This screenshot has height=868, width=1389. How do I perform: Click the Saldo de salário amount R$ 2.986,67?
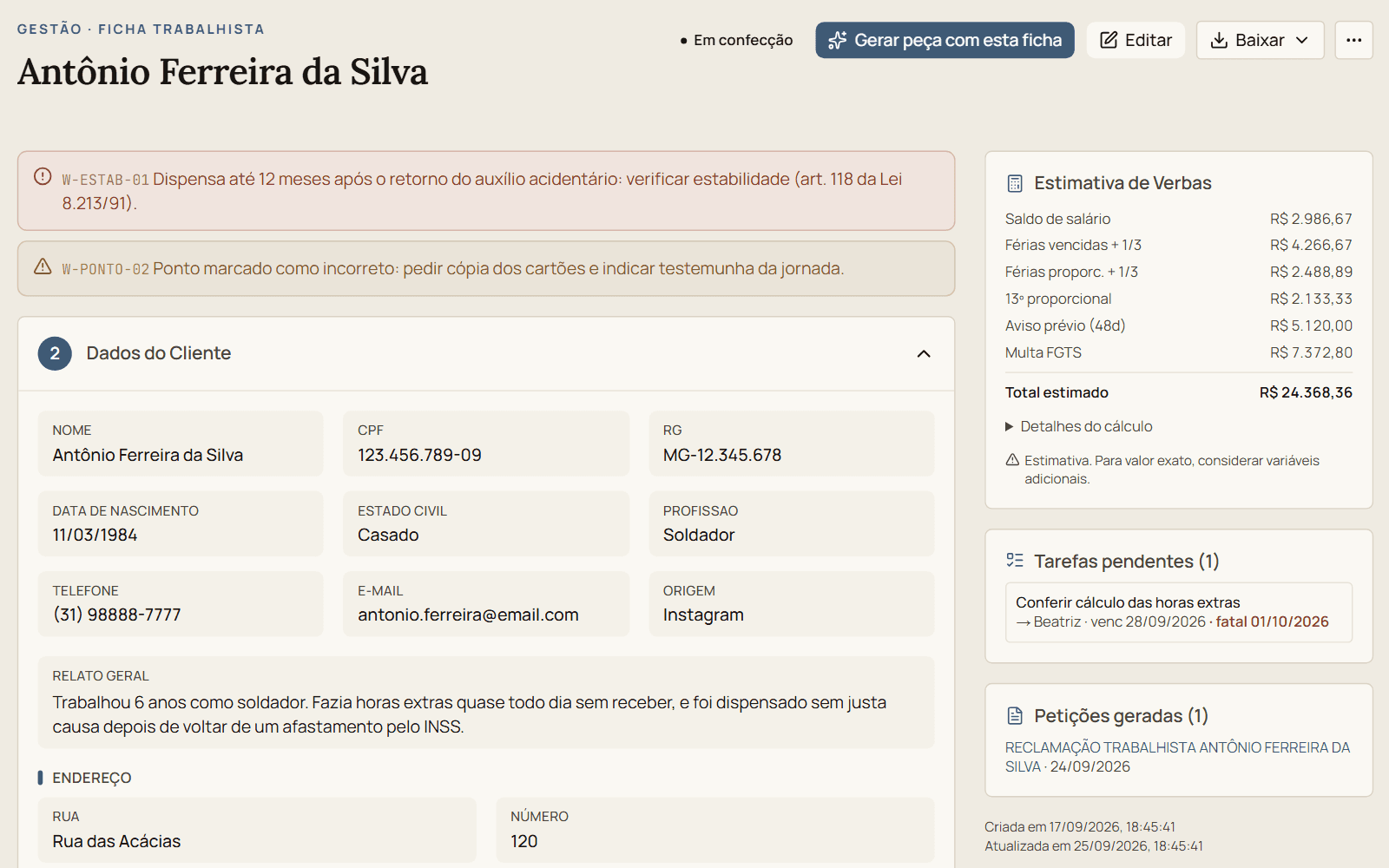point(1311,219)
